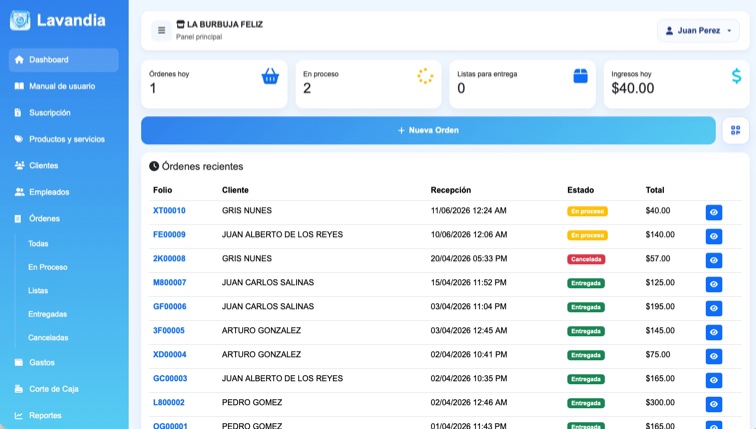Click client name PEDRO GOMEZ in L800002 row
This screenshot has height=429, width=756.
click(x=252, y=402)
